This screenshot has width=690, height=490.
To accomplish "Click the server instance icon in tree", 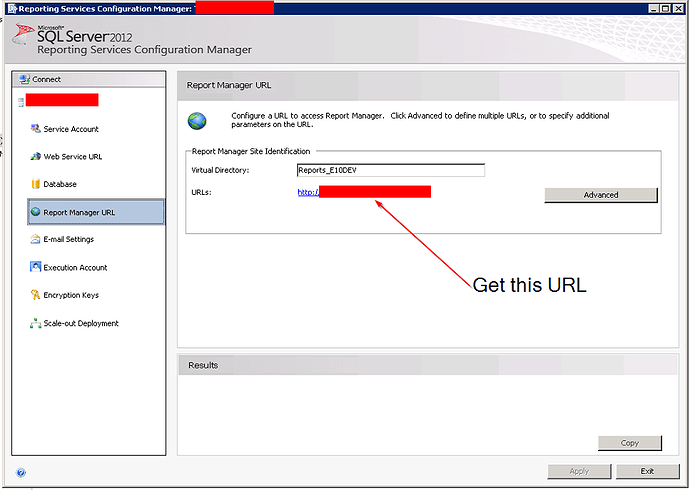I will (21, 102).
